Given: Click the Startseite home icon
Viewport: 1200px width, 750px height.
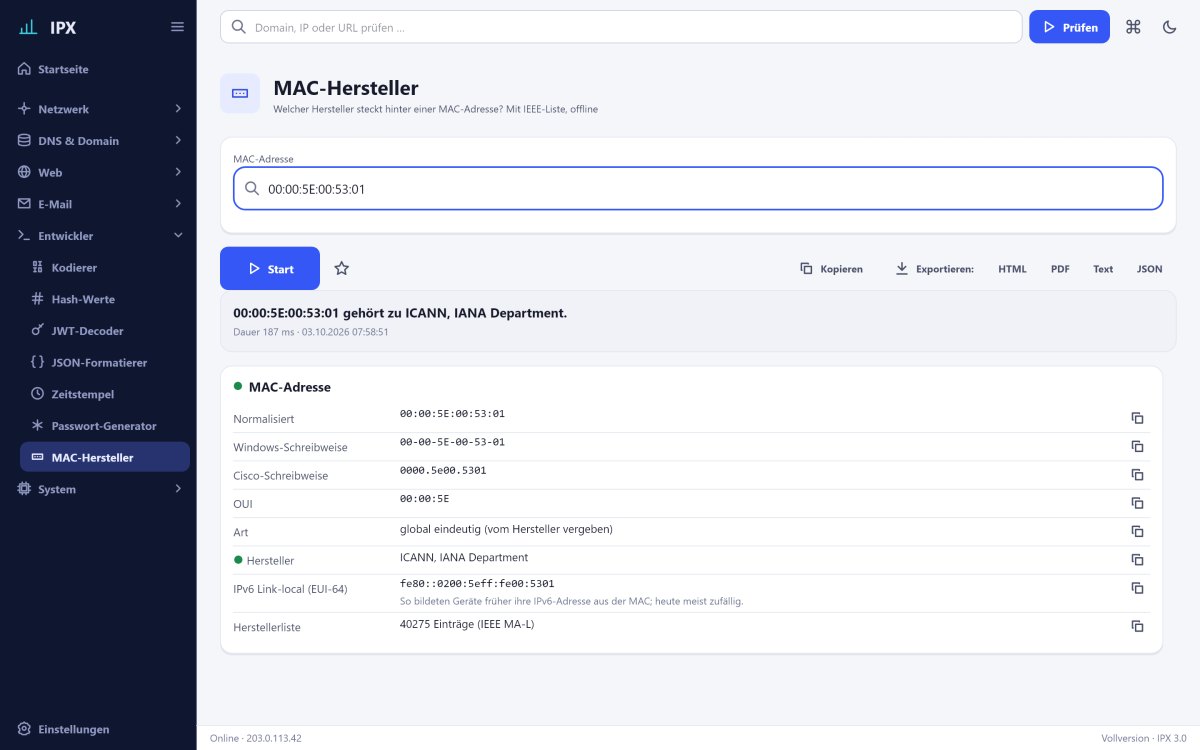Looking at the screenshot, I should pyautogui.click(x=24, y=69).
